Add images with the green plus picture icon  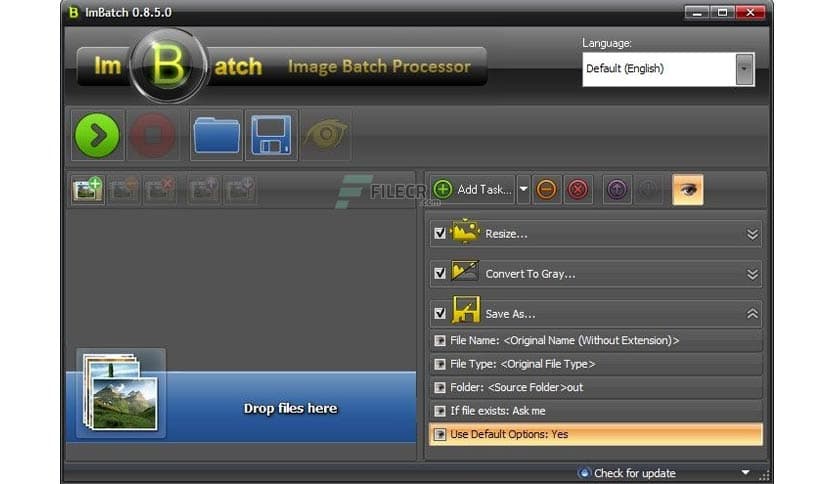(87, 189)
